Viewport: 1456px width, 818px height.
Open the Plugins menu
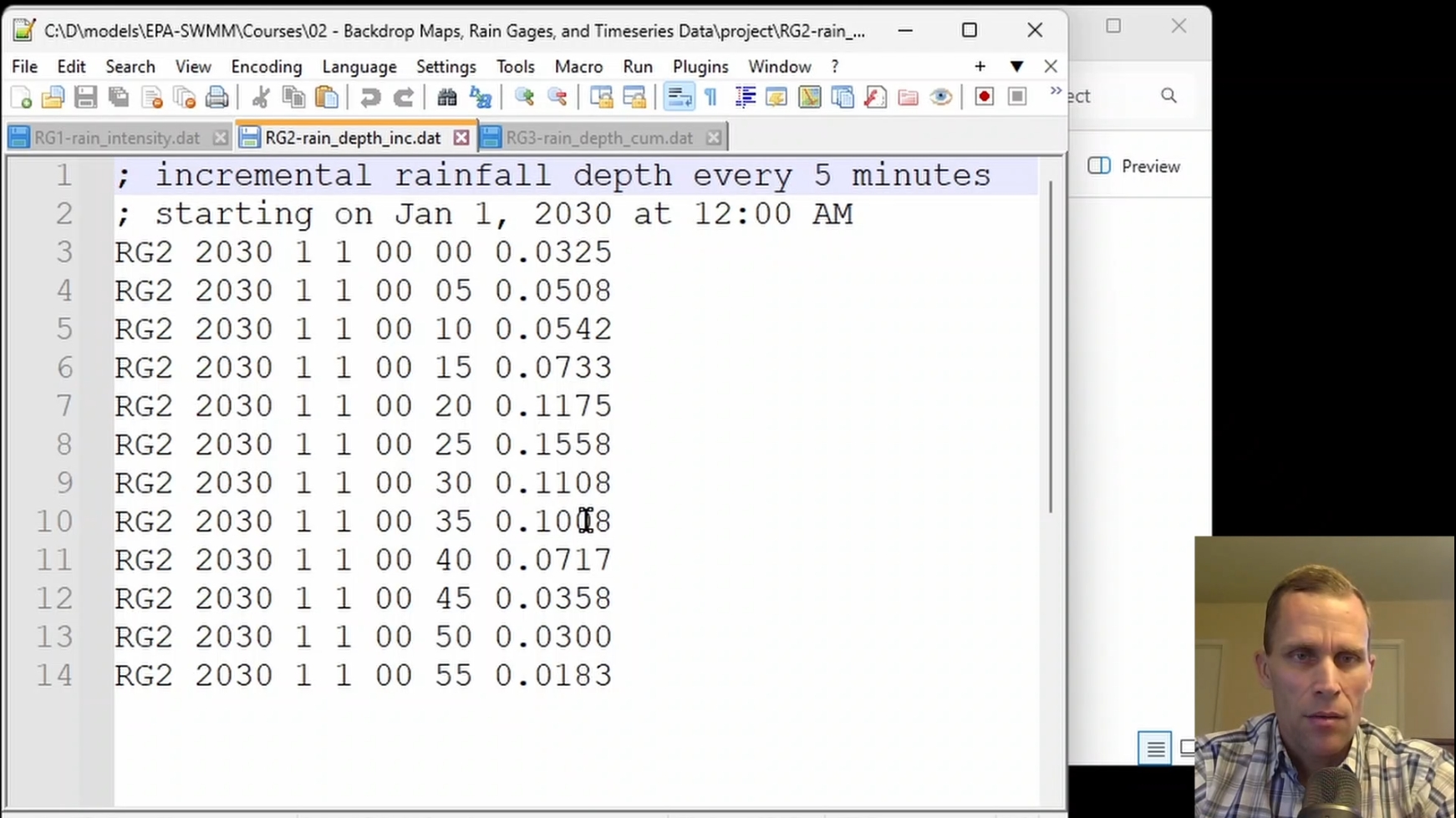click(700, 66)
